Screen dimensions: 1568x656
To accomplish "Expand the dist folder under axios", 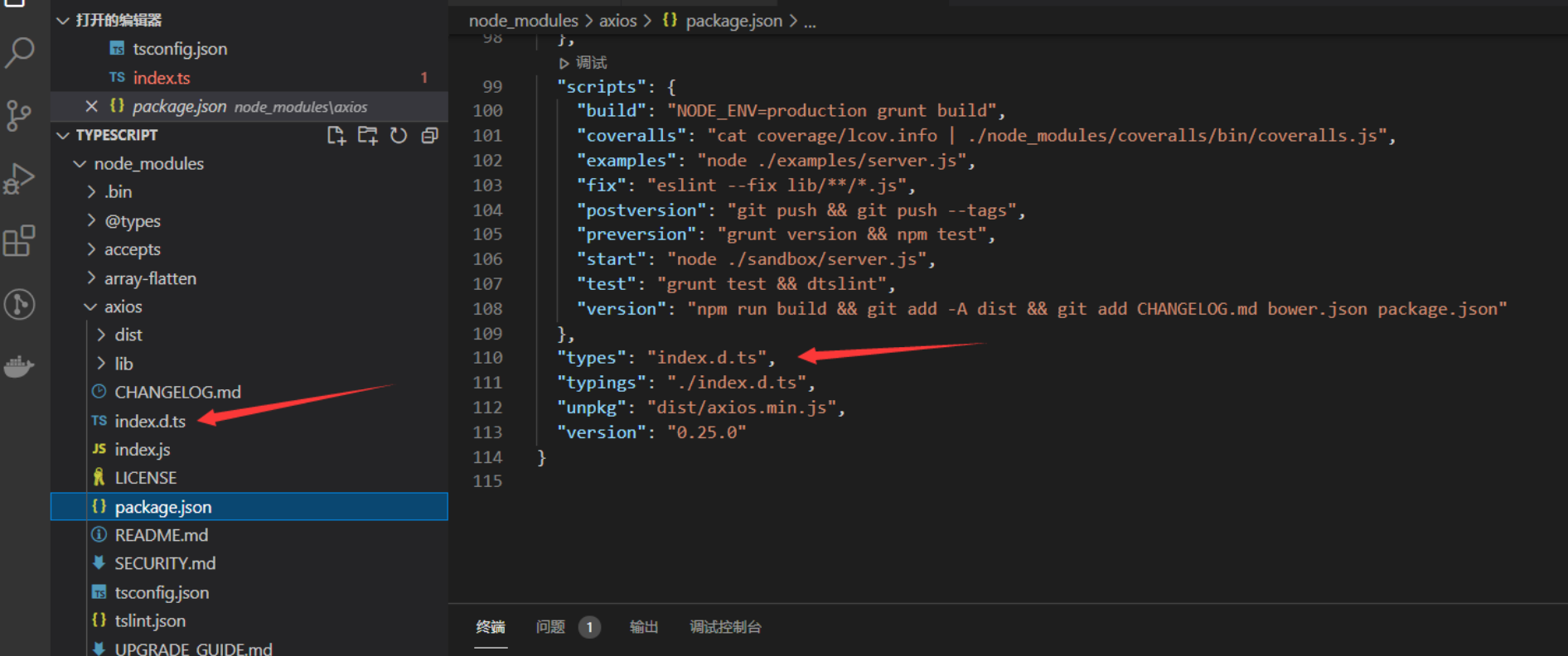I will [101, 335].
